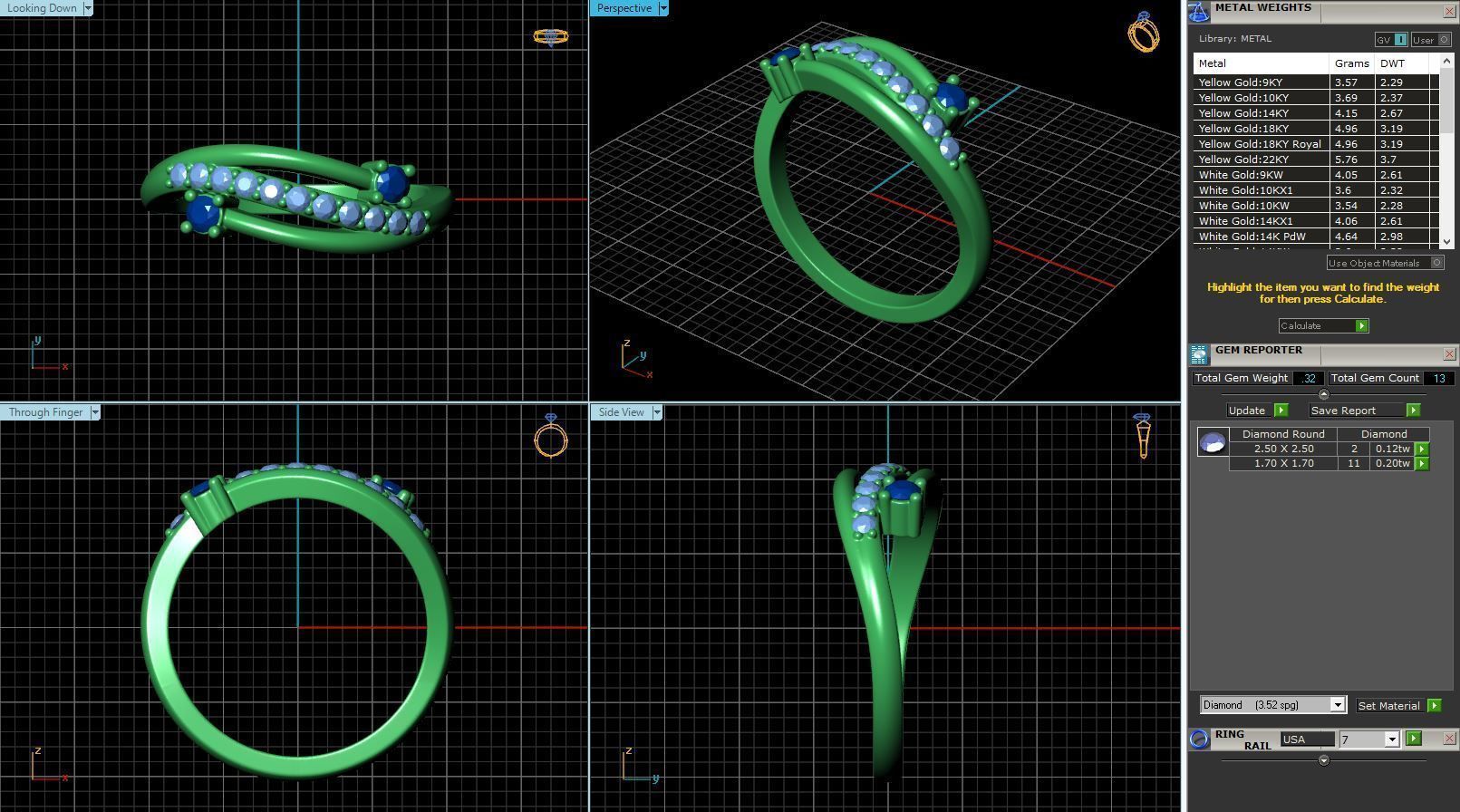The width and height of the screenshot is (1460, 812).
Task: Click the Save Report button
Action: (1356, 411)
